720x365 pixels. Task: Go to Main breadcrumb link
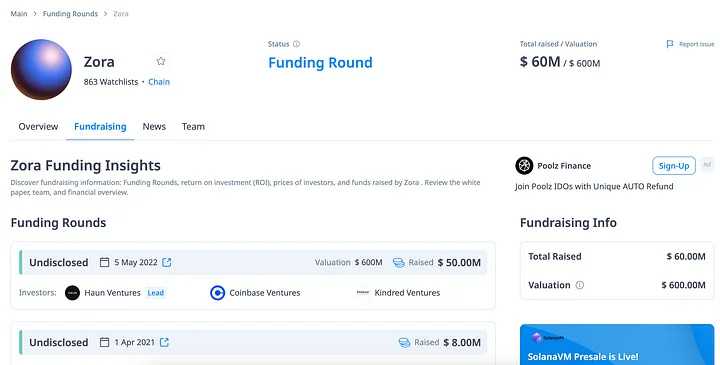coord(19,14)
